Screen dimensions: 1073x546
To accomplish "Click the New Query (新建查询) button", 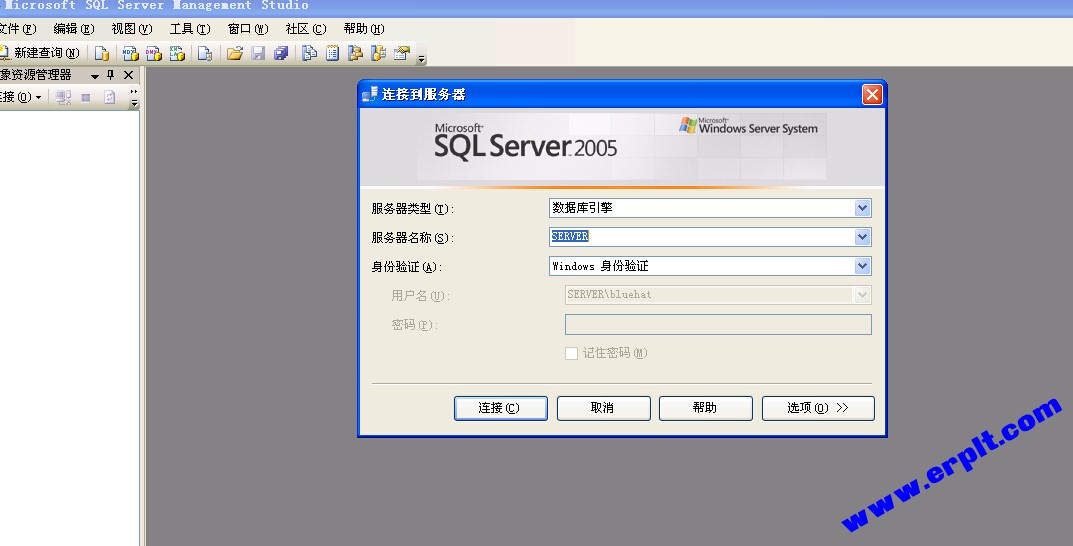I will 40,53.
